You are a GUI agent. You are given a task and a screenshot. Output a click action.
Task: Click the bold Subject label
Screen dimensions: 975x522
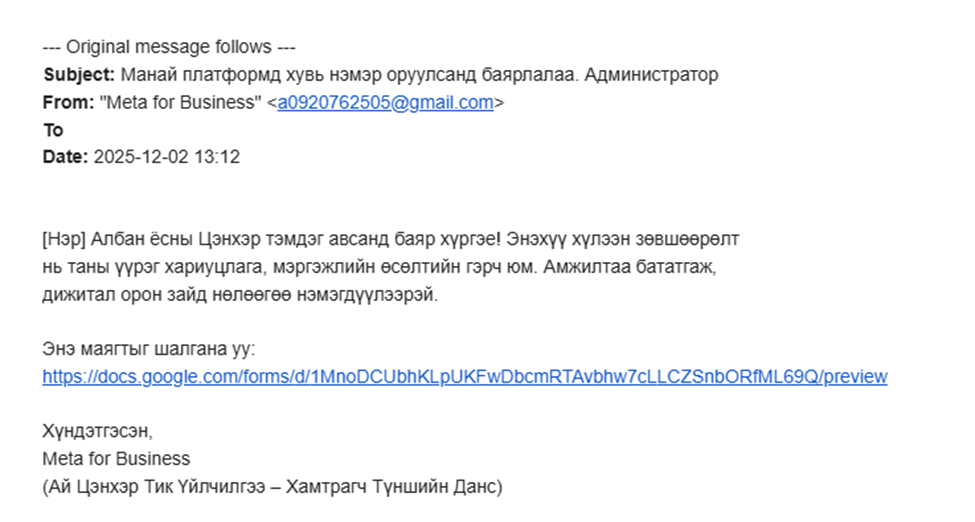click(79, 75)
